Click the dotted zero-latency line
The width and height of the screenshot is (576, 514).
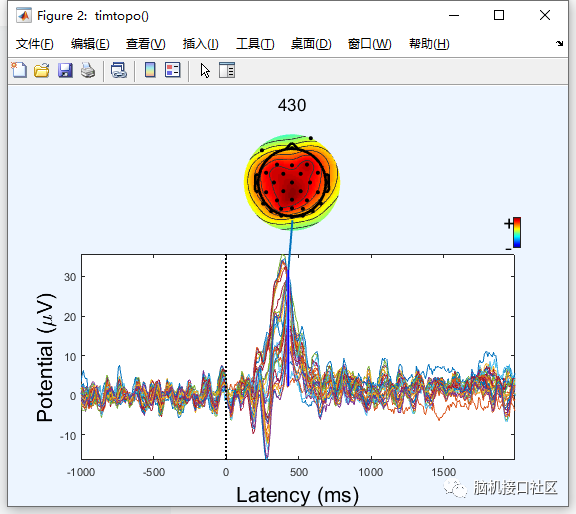click(x=226, y=357)
